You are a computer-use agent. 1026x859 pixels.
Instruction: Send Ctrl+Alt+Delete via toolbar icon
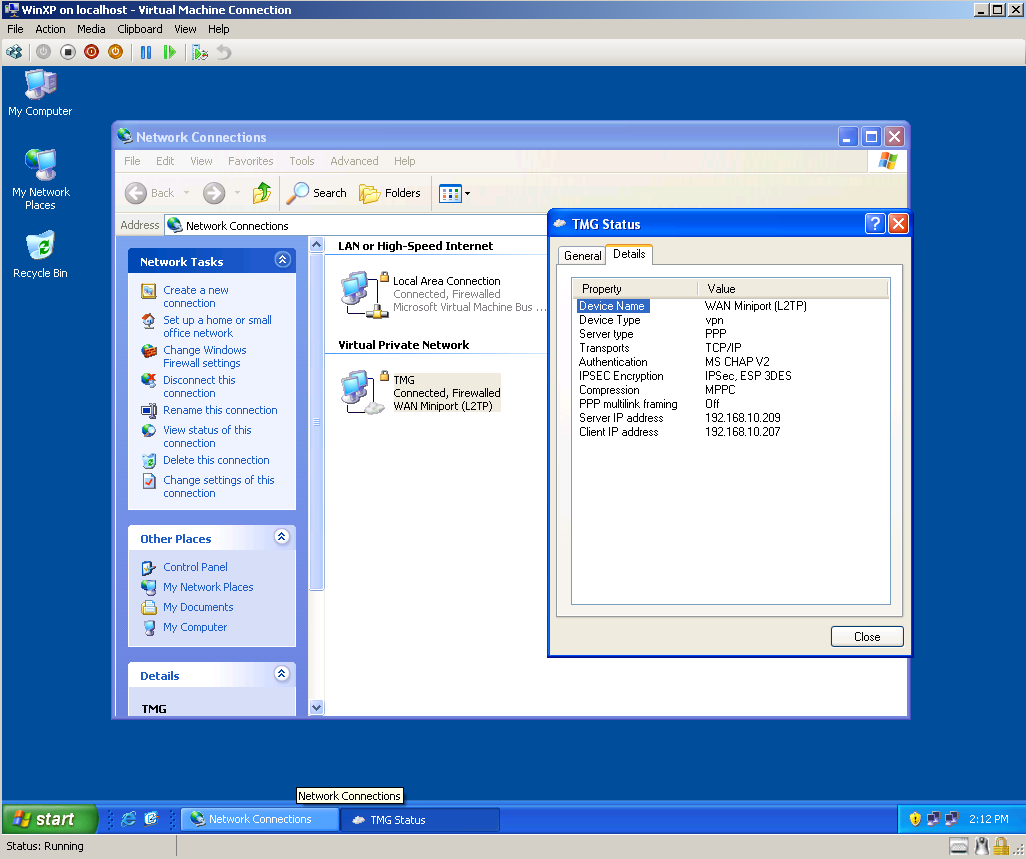click(x=14, y=52)
